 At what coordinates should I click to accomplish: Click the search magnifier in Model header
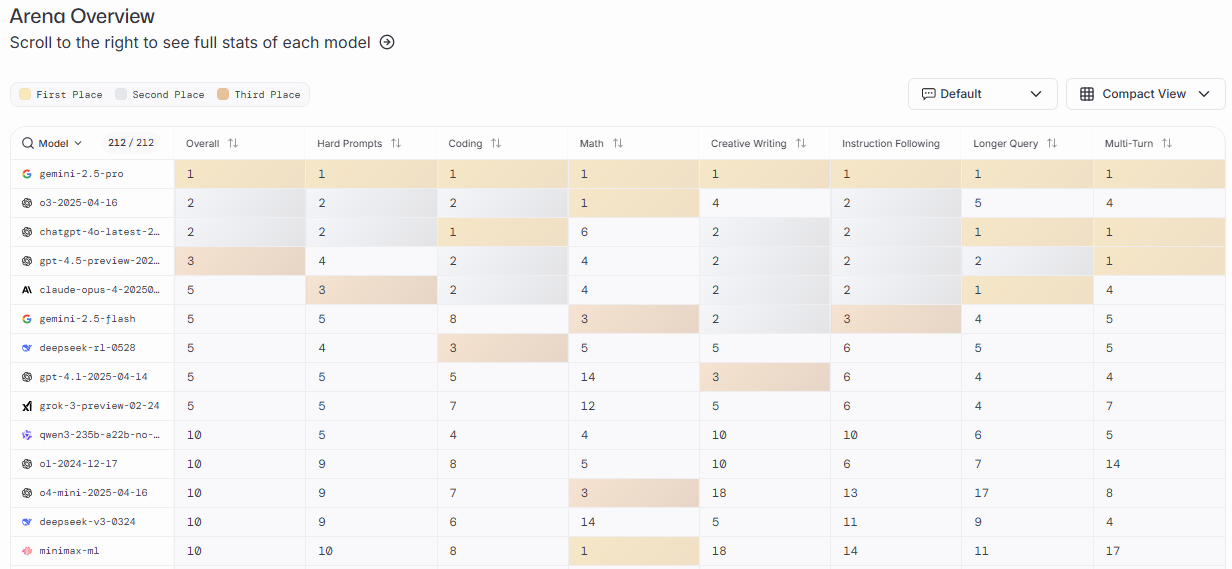point(28,143)
